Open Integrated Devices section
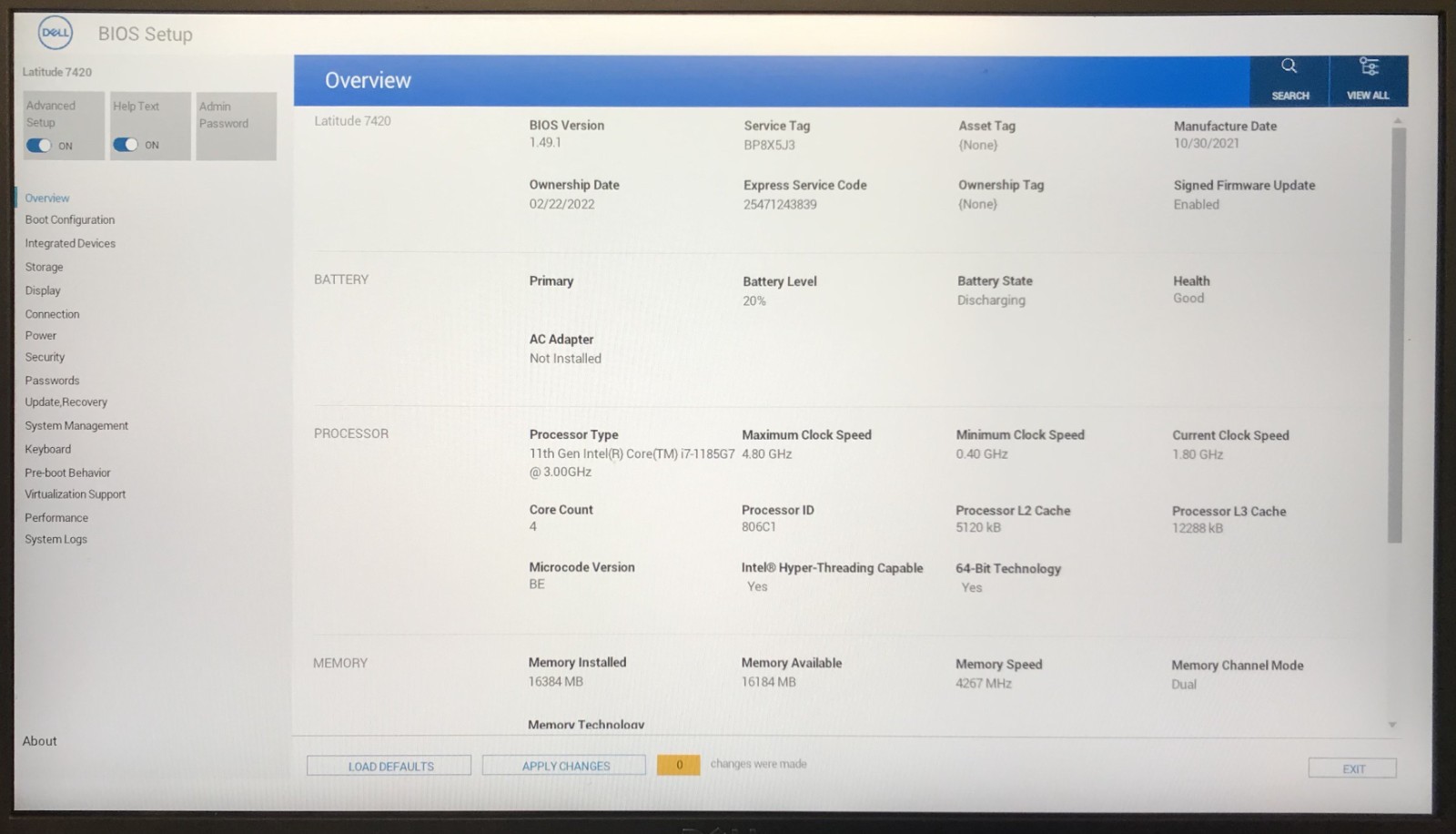The image size is (1456, 834). (70, 243)
